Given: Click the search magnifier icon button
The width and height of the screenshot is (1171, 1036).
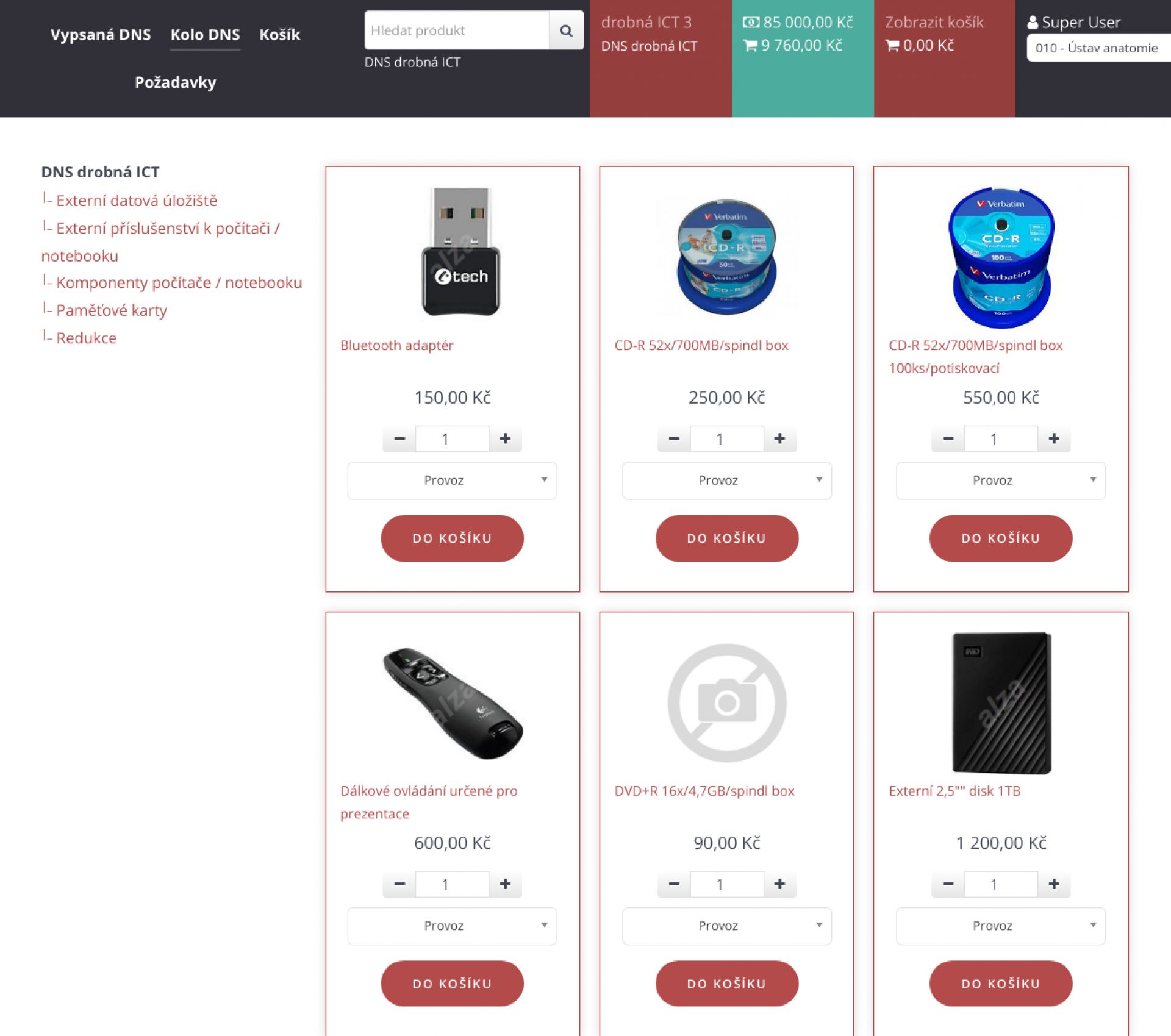Looking at the screenshot, I should coord(566,30).
